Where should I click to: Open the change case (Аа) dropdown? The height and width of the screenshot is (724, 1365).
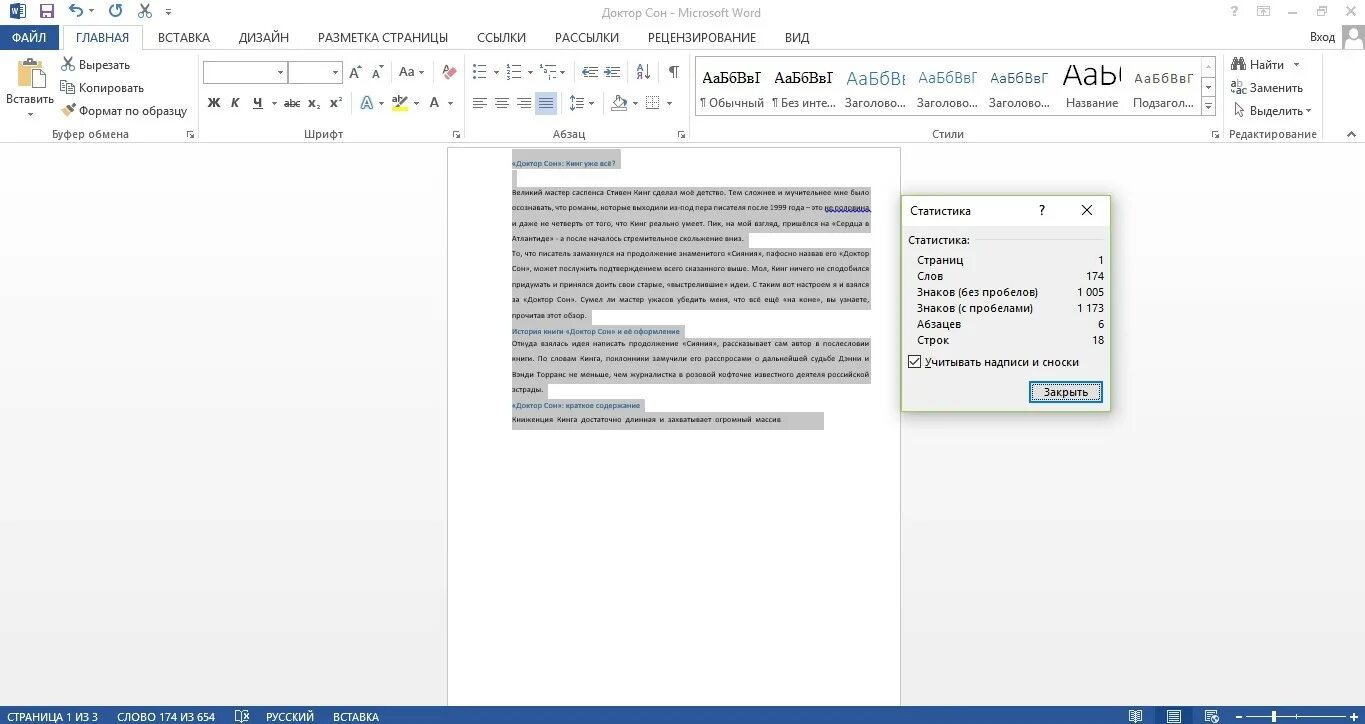point(411,72)
